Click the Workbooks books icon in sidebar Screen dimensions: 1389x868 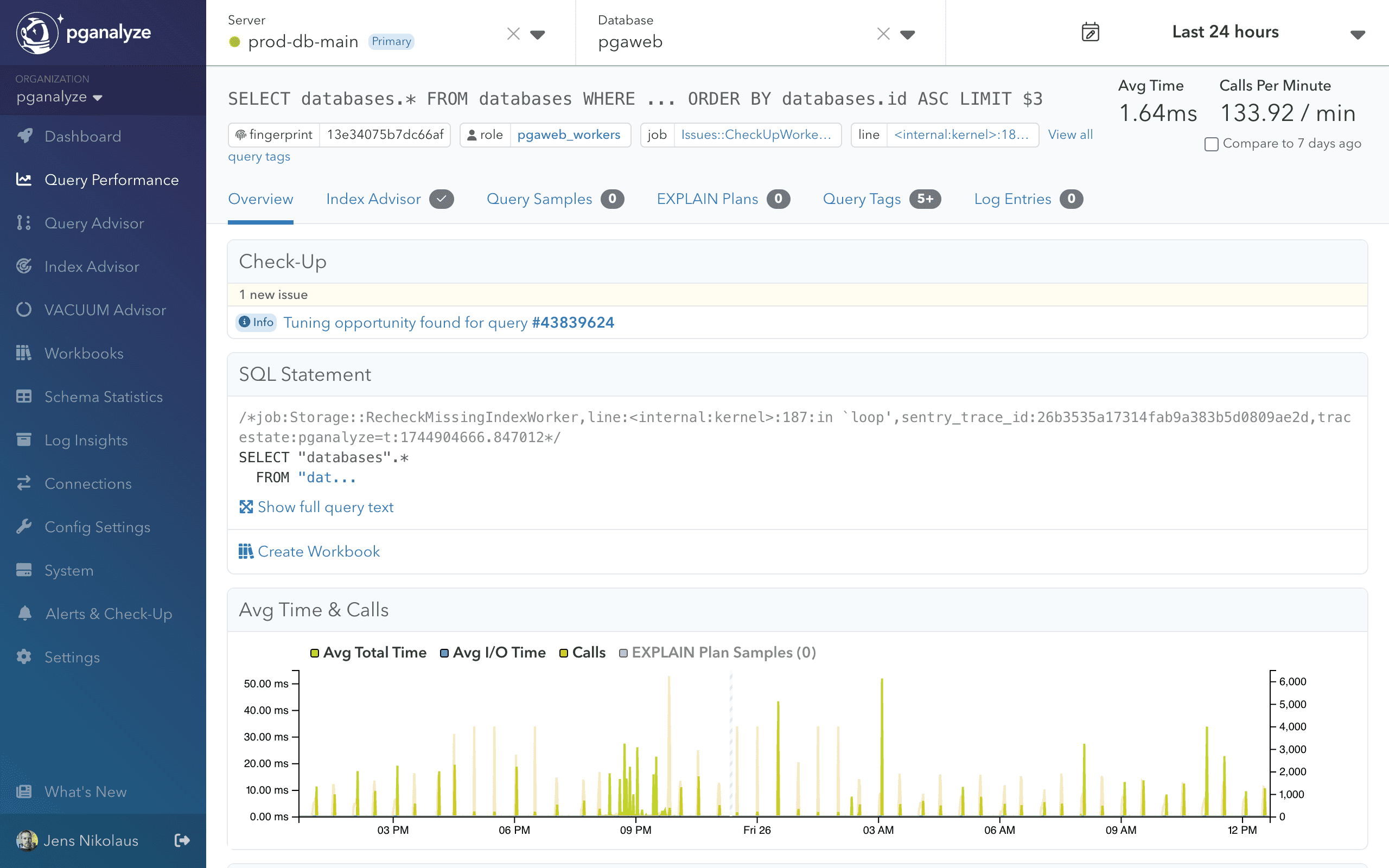point(24,353)
